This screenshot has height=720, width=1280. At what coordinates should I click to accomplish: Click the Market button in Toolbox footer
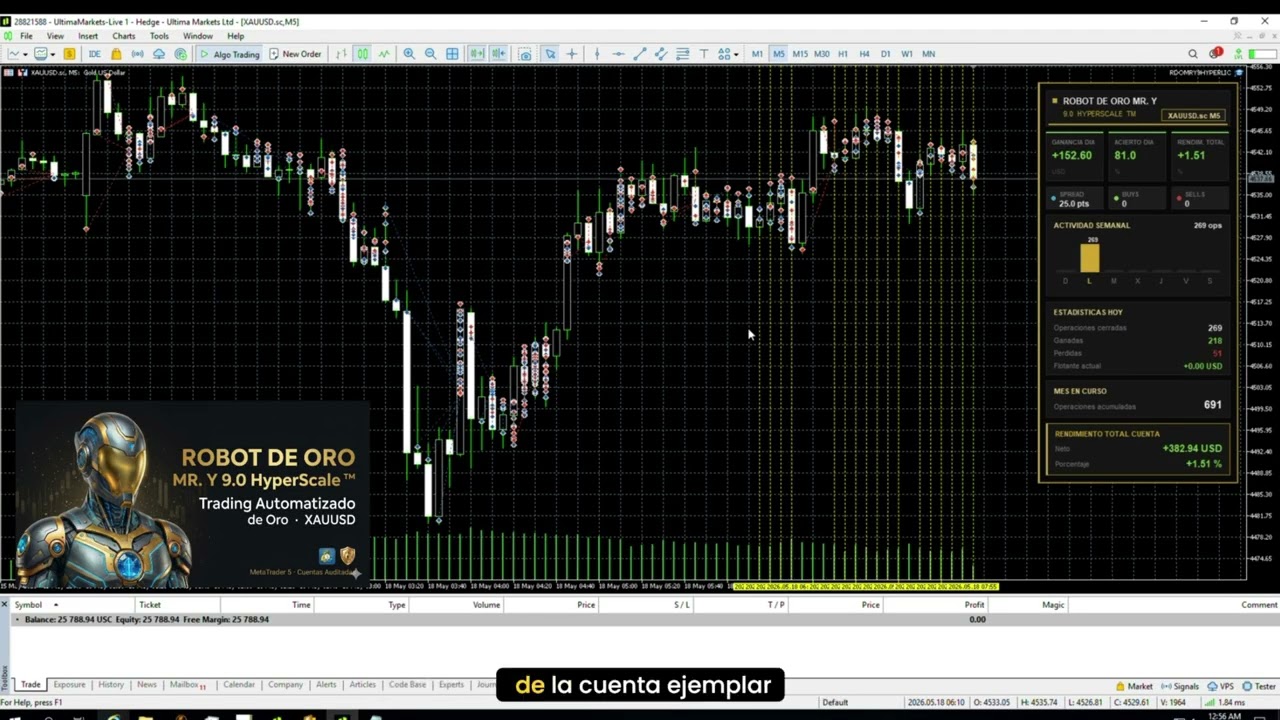(1134, 686)
